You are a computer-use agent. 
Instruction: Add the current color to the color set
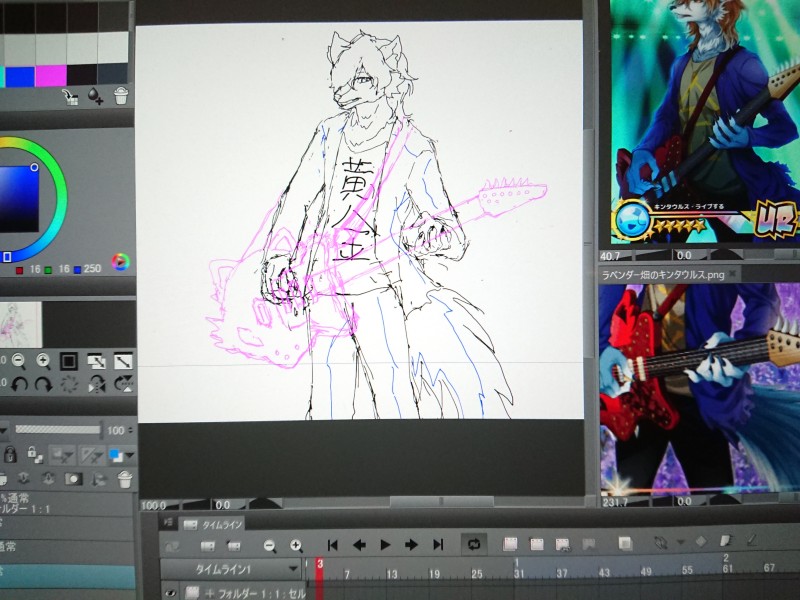pyautogui.click(x=95, y=96)
